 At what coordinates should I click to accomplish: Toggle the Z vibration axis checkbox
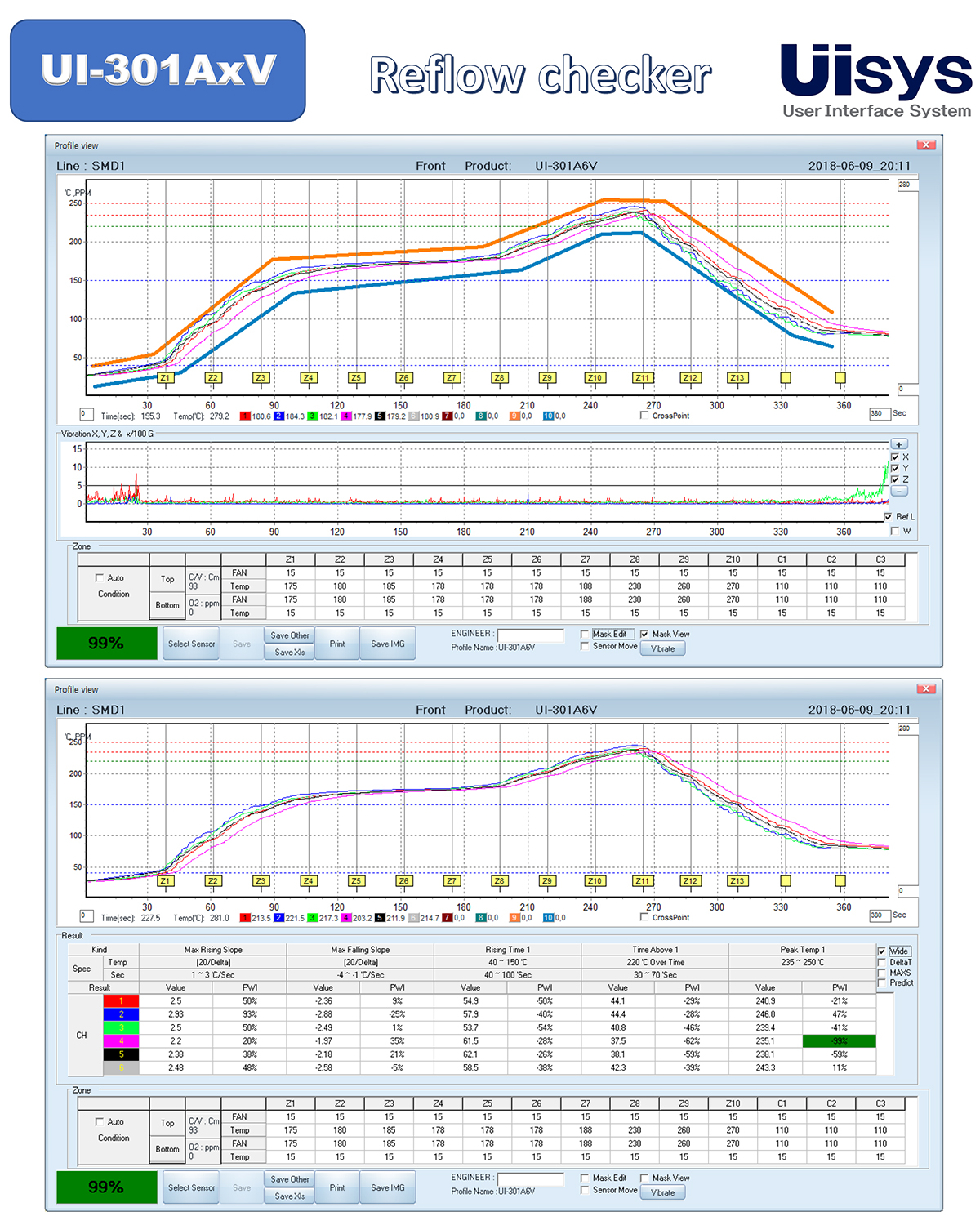point(895,479)
